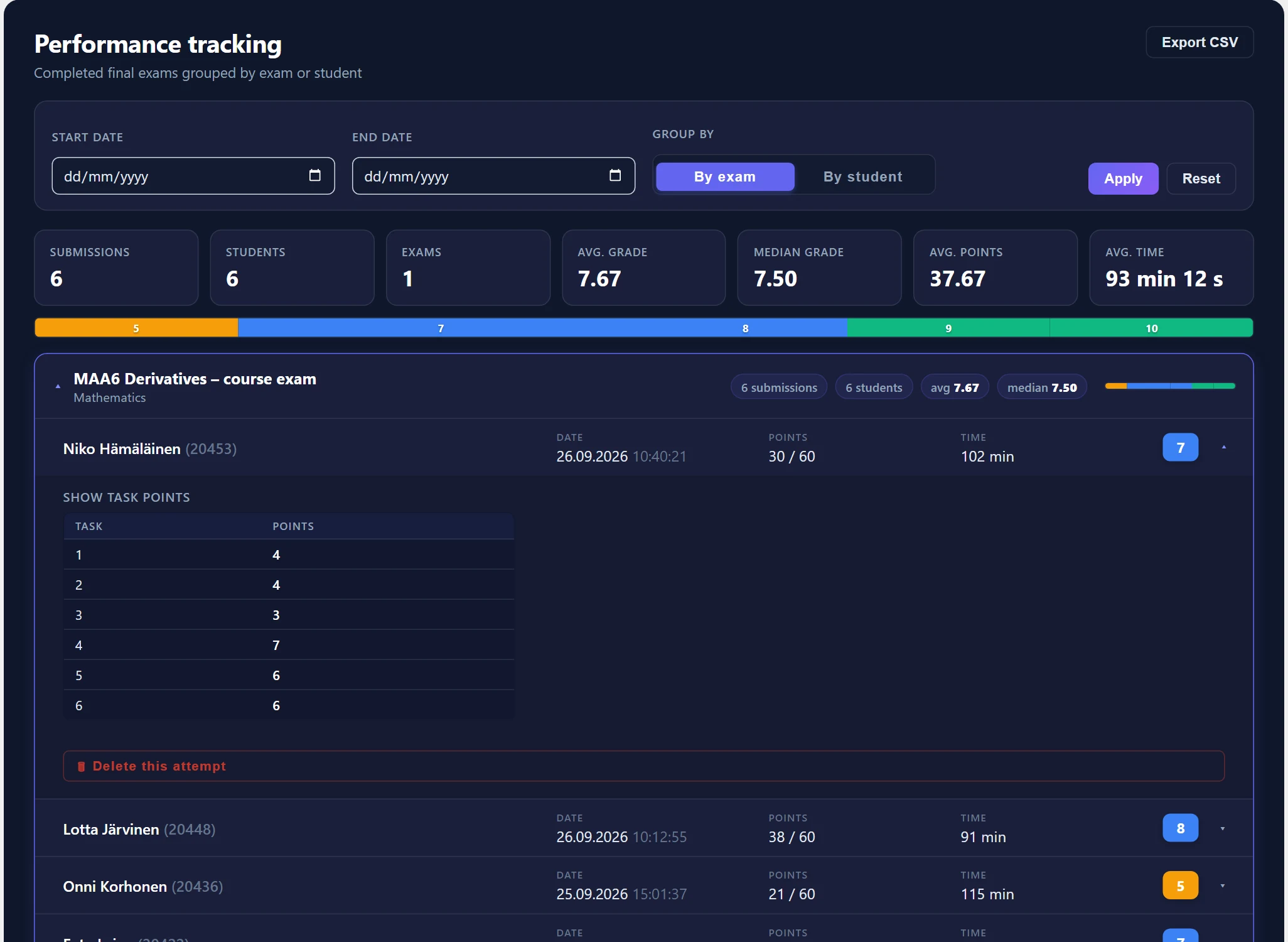Select the Onni Korhonen (20436) row name
Viewport: 1288px width, 942px height.
[143, 887]
